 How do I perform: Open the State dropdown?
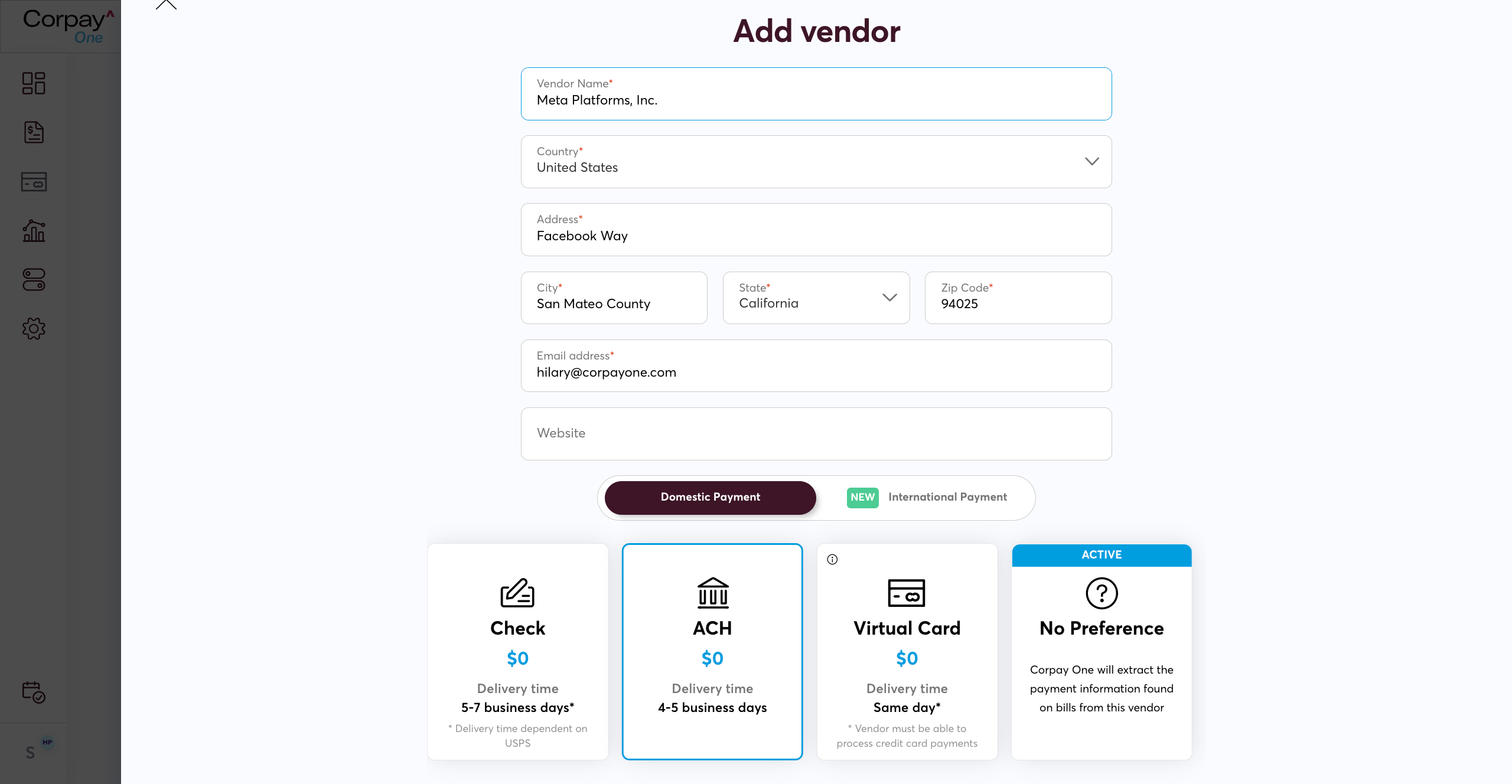pos(816,298)
